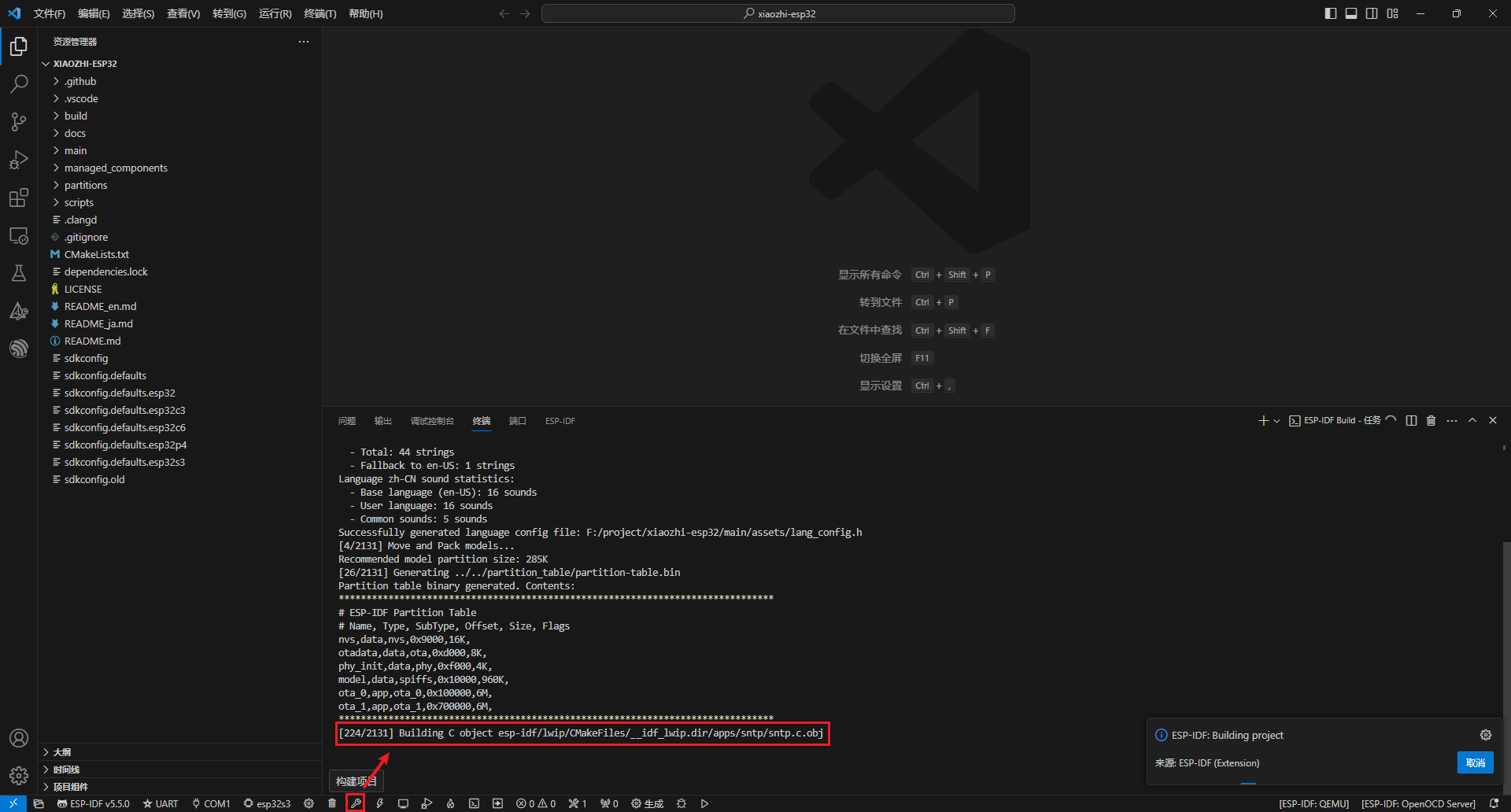Open SDK configuration editor gear beside esp32s3

coord(308,803)
